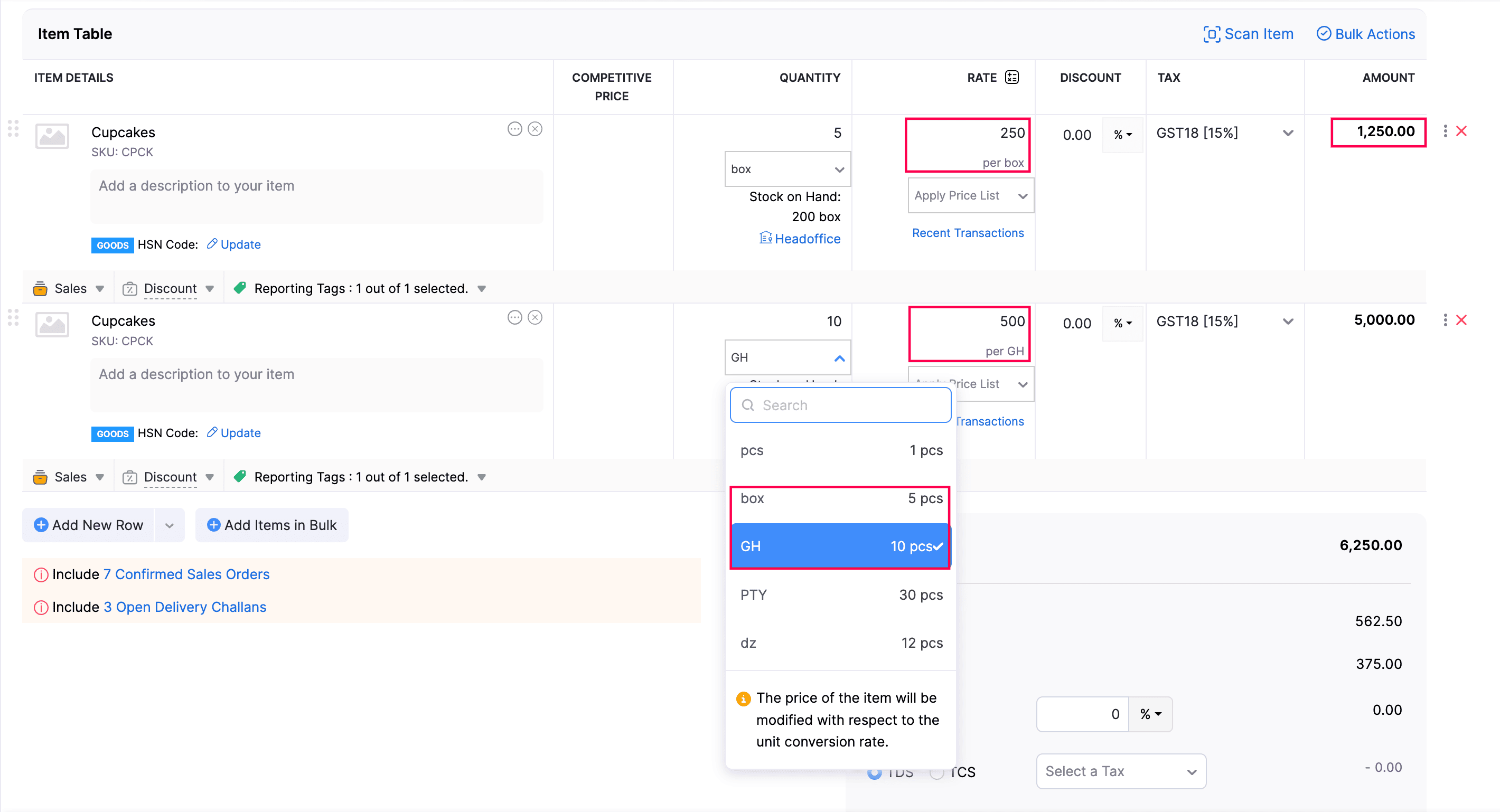
Task: Open three-dot menu for second Cupcakes row
Action: click(x=1445, y=320)
